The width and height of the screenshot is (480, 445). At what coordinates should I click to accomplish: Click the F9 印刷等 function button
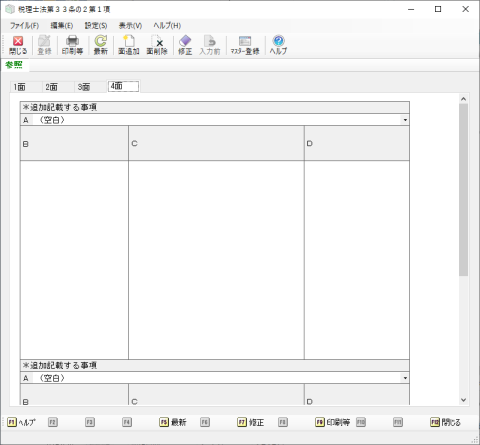tap(333, 422)
